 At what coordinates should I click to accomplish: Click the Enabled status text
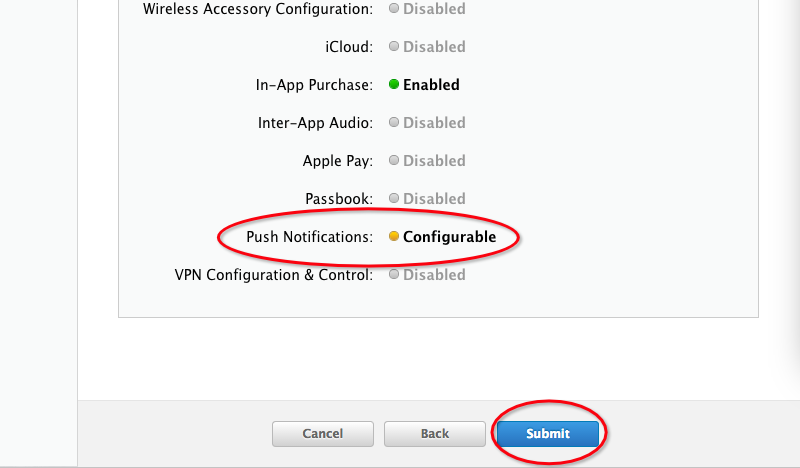pyautogui.click(x=431, y=85)
